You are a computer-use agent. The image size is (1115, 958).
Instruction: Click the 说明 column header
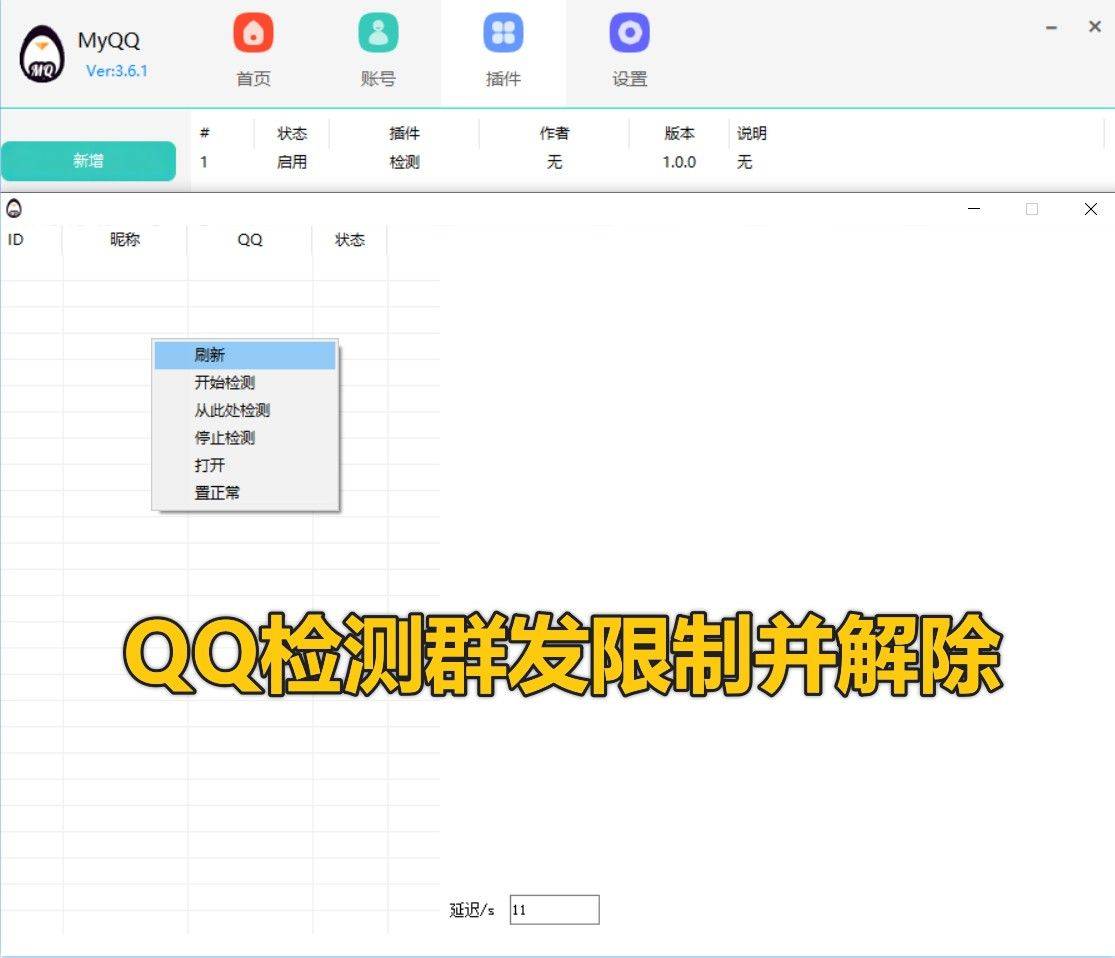pyautogui.click(x=752, y=133)
